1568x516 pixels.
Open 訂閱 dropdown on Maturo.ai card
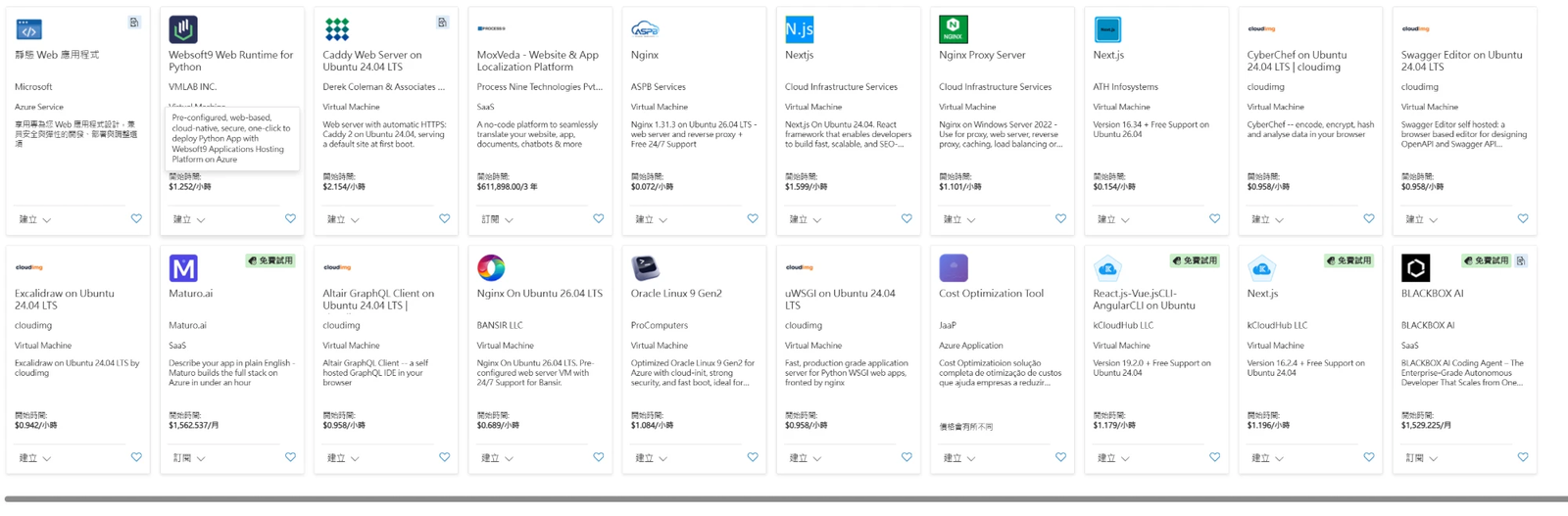[189, 458]
